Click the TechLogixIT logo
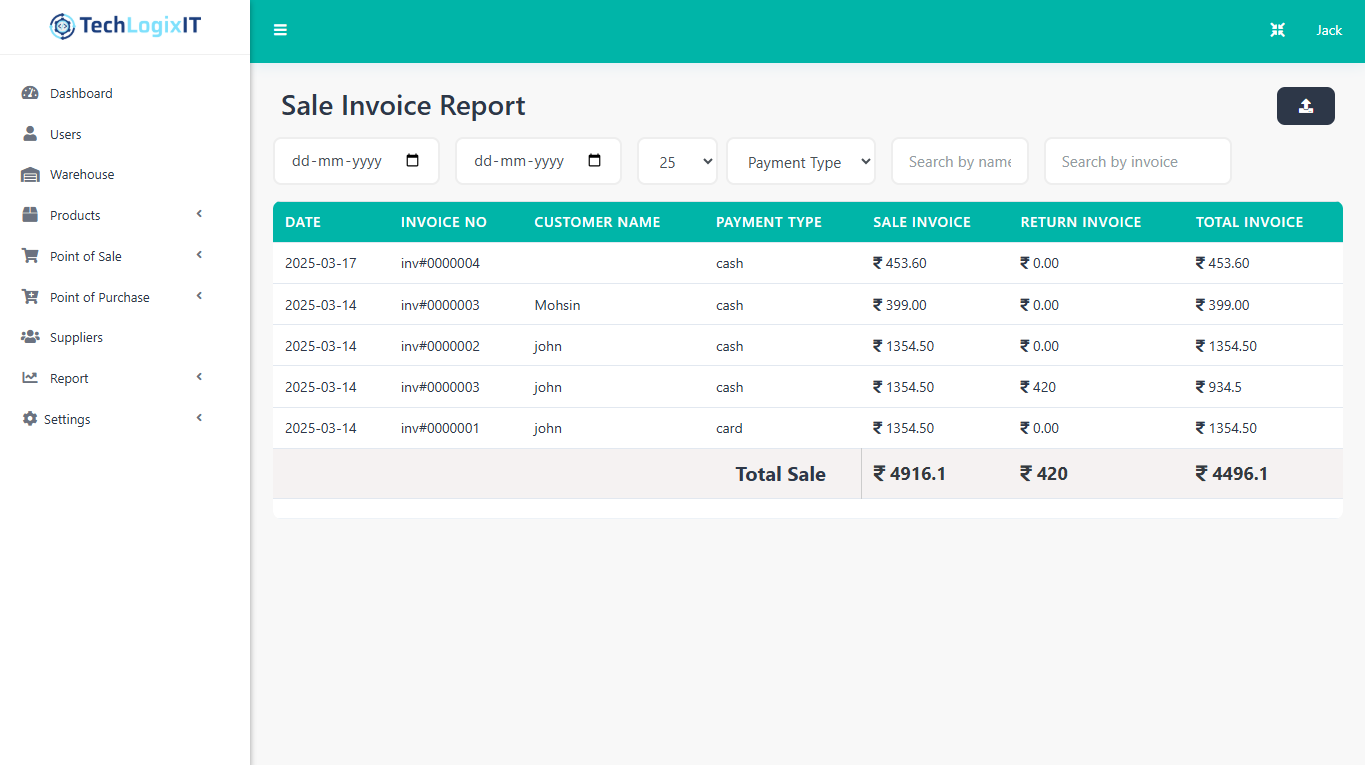This screenshot has width=1365, height=765. pyautogui.click(x=125, y=27)
